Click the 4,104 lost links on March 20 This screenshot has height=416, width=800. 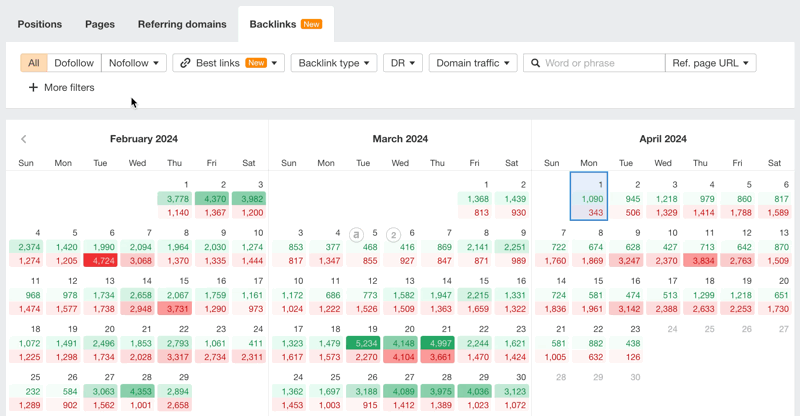pyautogui.click(x=401, y=357)
